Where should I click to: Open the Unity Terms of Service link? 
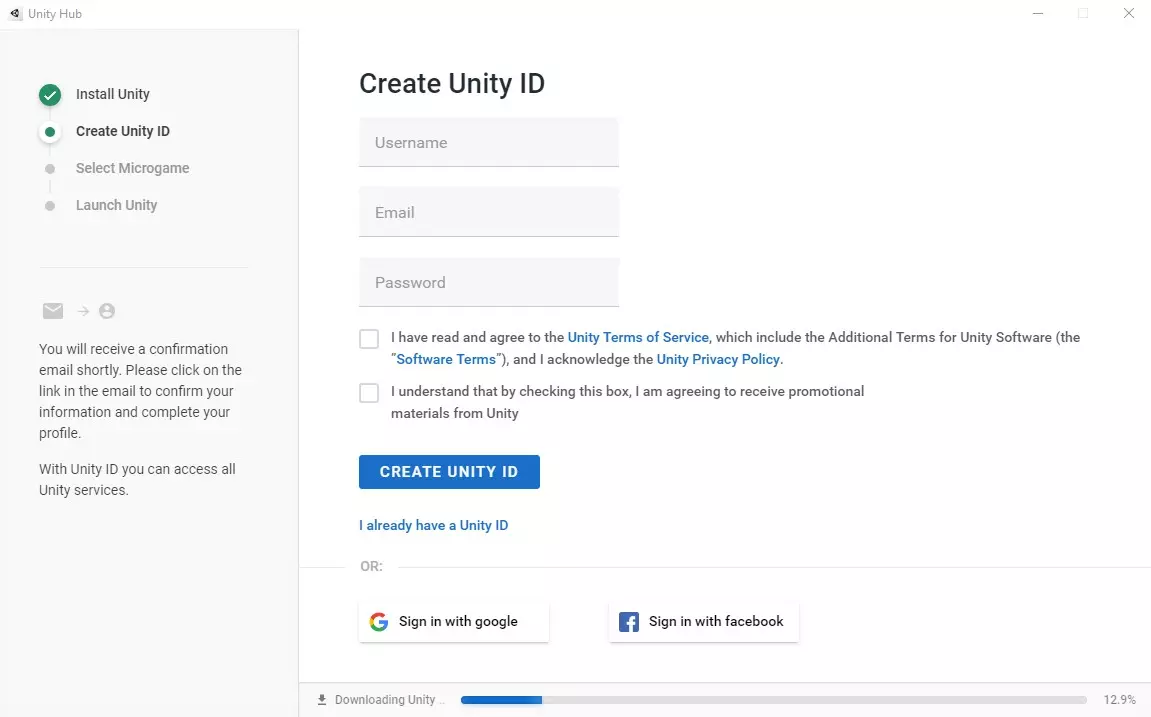[638, 338]
